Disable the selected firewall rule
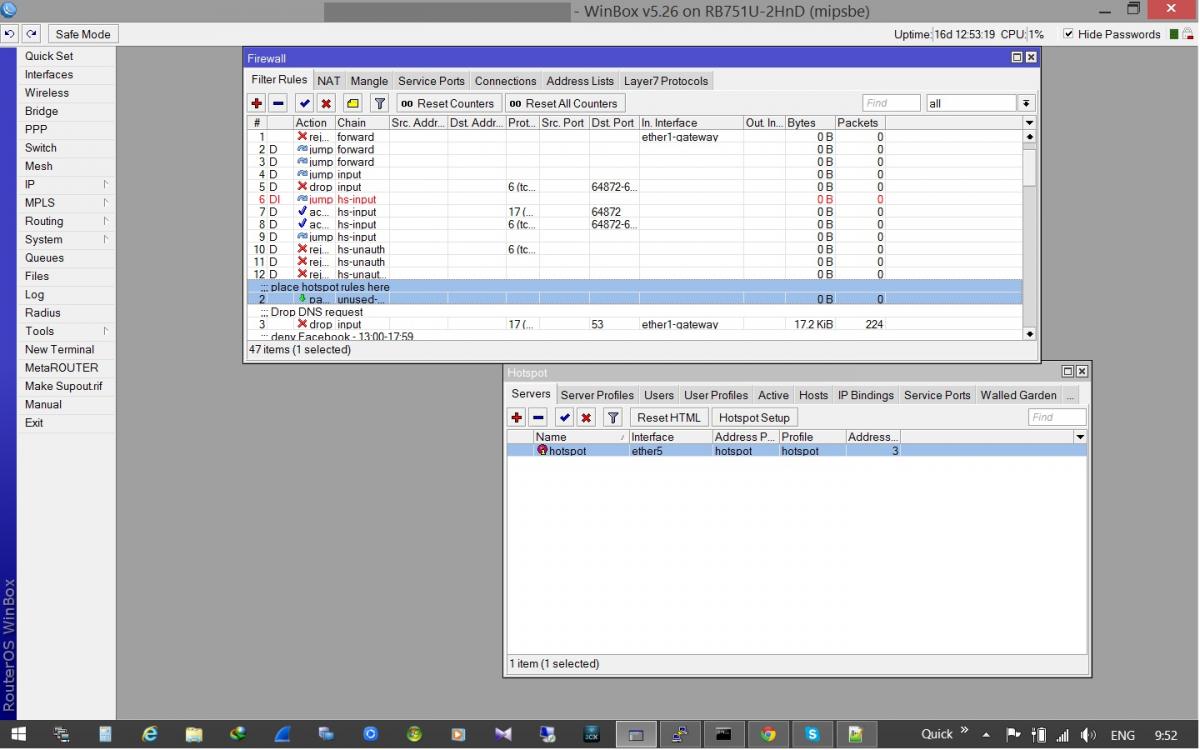This screenshot has height=750, width=1200. pyautogui.click(x=326, y=103)
